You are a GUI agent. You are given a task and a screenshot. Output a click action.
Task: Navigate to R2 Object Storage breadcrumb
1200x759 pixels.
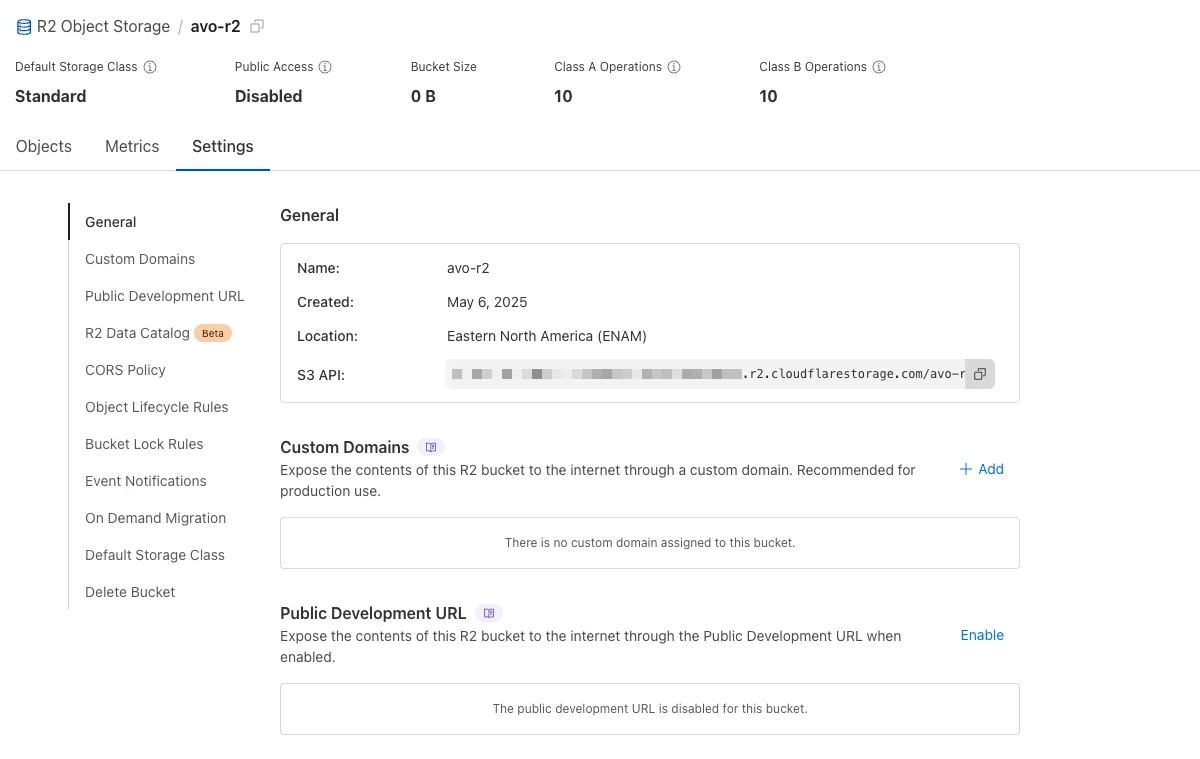[103, 27]
